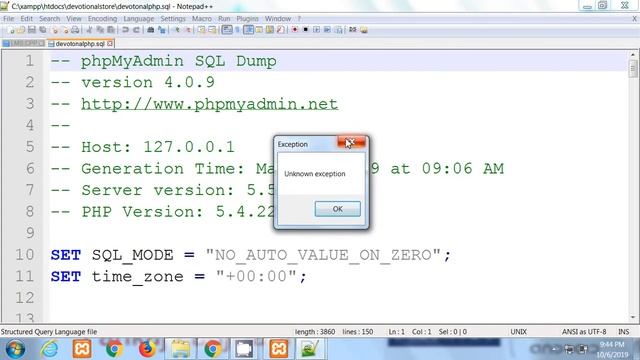
Task: Select the devotonalphp.sql document tab
Action: click(80, 43)
